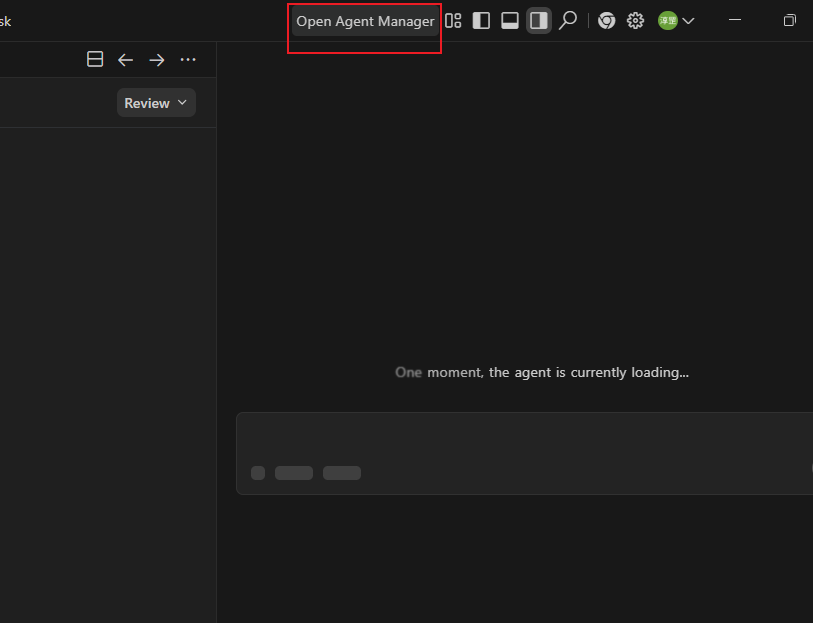Toggle the bottom panel visibility

pos(510,21)
